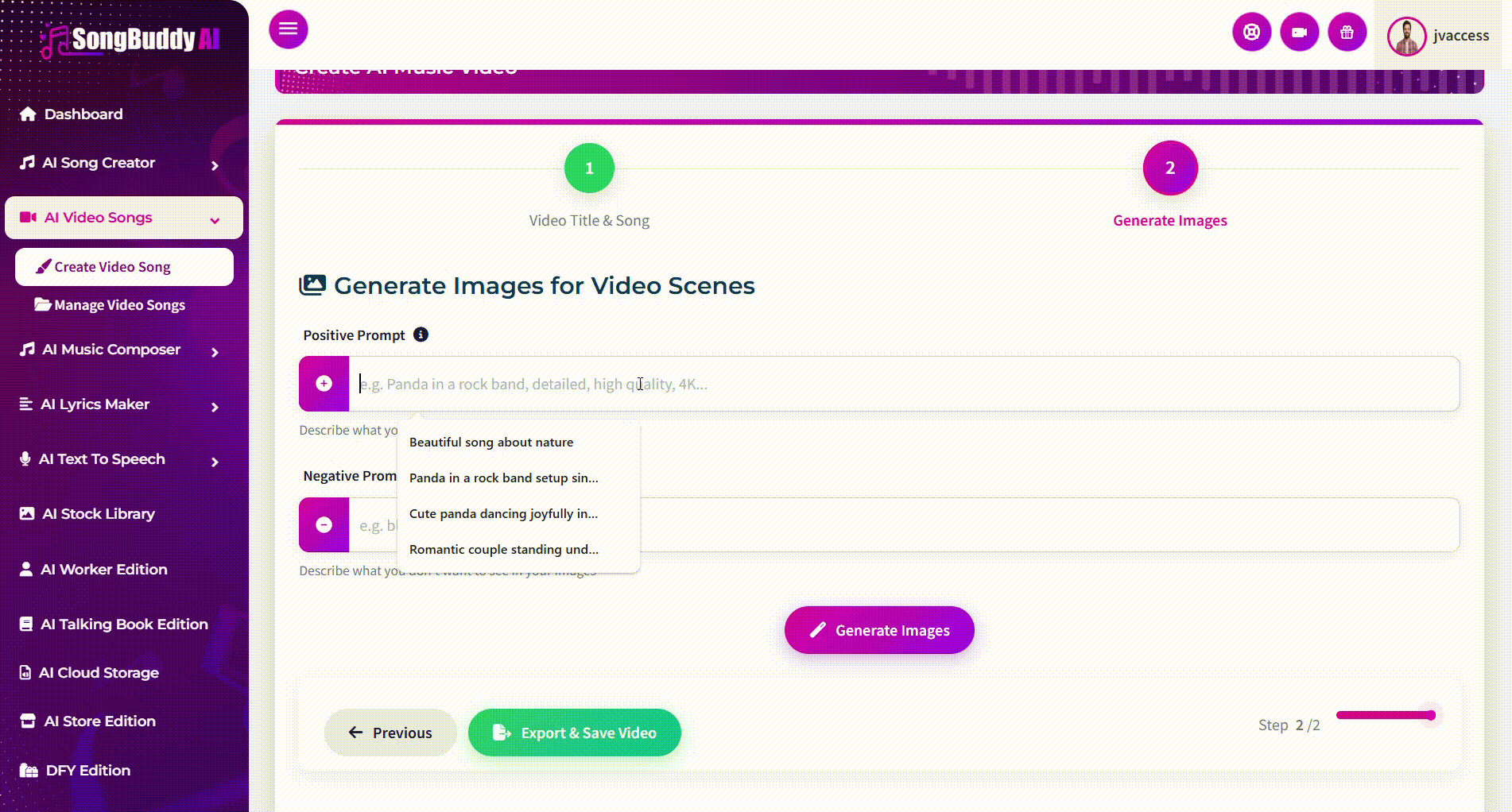
Task: Click the plus icon beside positive prompt
Action: tap(324, 384)
